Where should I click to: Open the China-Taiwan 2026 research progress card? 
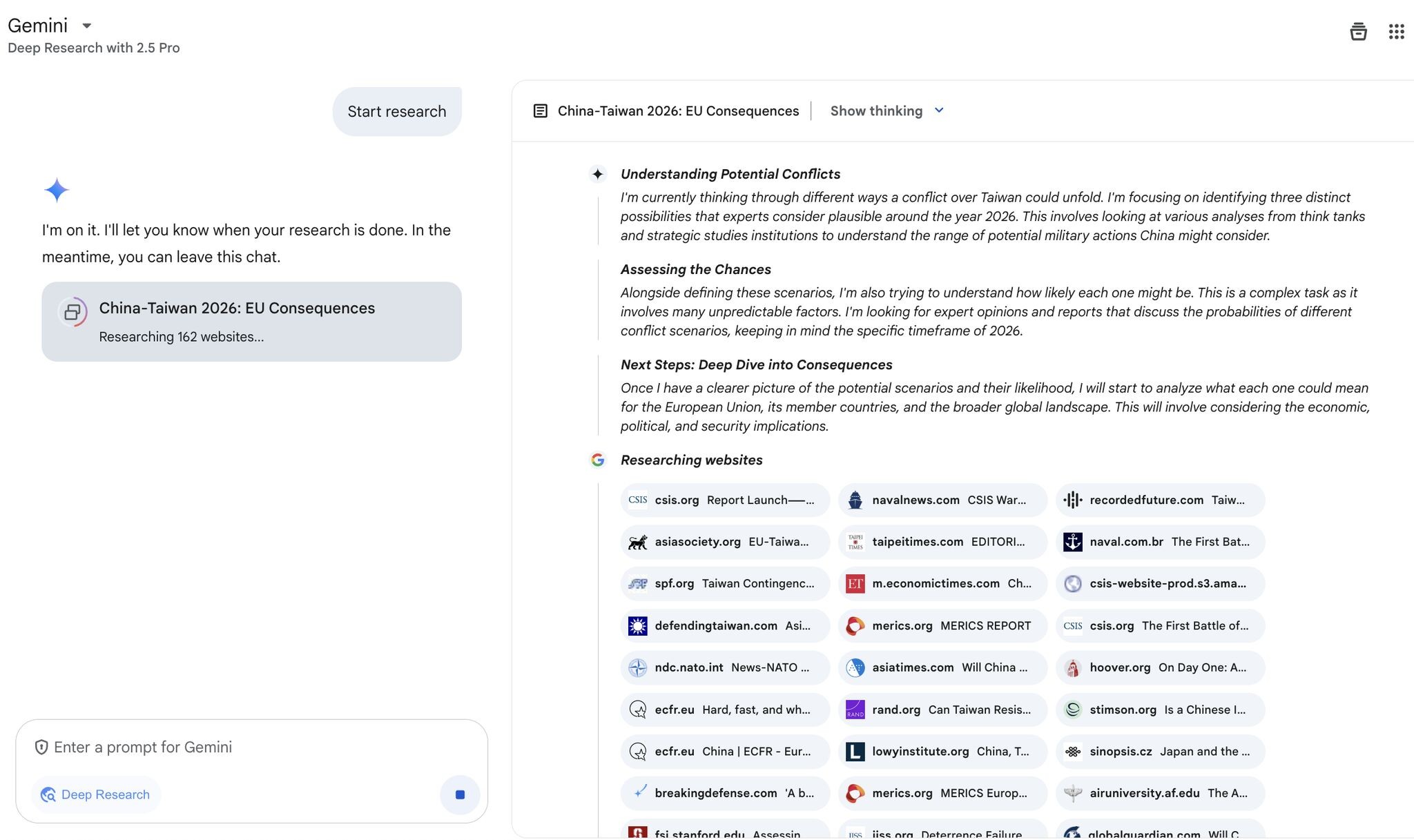[x=251, y=322]
